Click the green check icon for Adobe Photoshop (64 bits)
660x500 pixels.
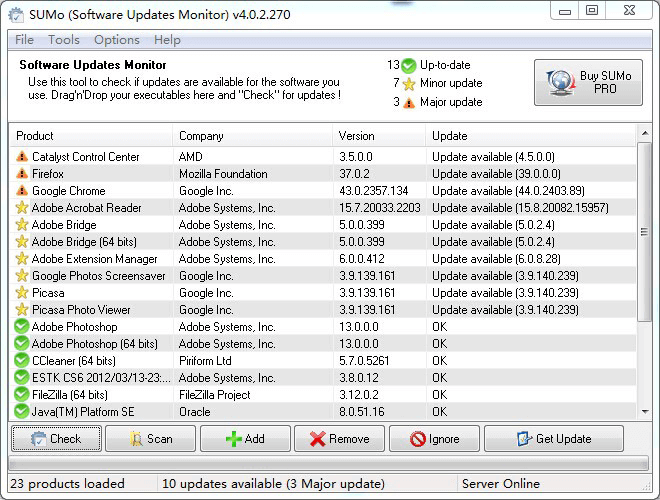(21, 343)
